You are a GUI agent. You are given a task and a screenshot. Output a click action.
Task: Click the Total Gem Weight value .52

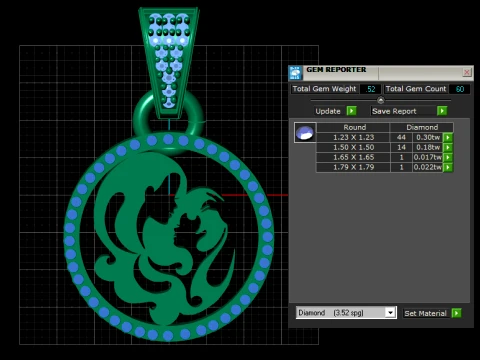(370, 89)
